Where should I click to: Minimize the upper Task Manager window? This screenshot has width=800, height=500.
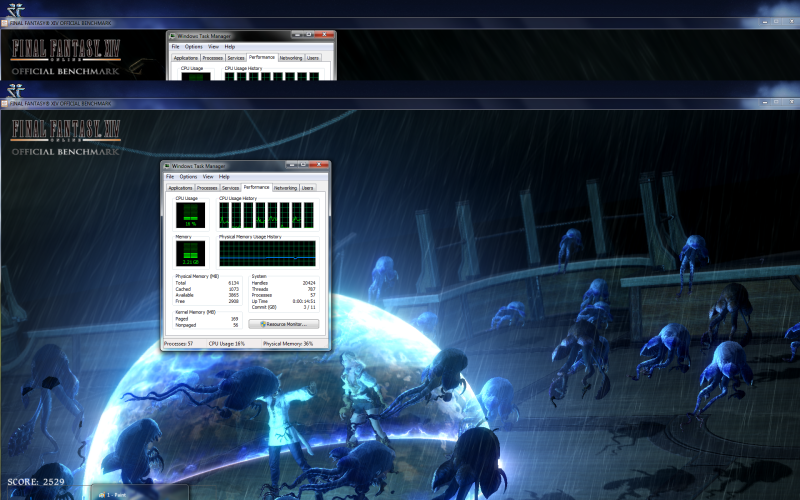pos(297,35)
